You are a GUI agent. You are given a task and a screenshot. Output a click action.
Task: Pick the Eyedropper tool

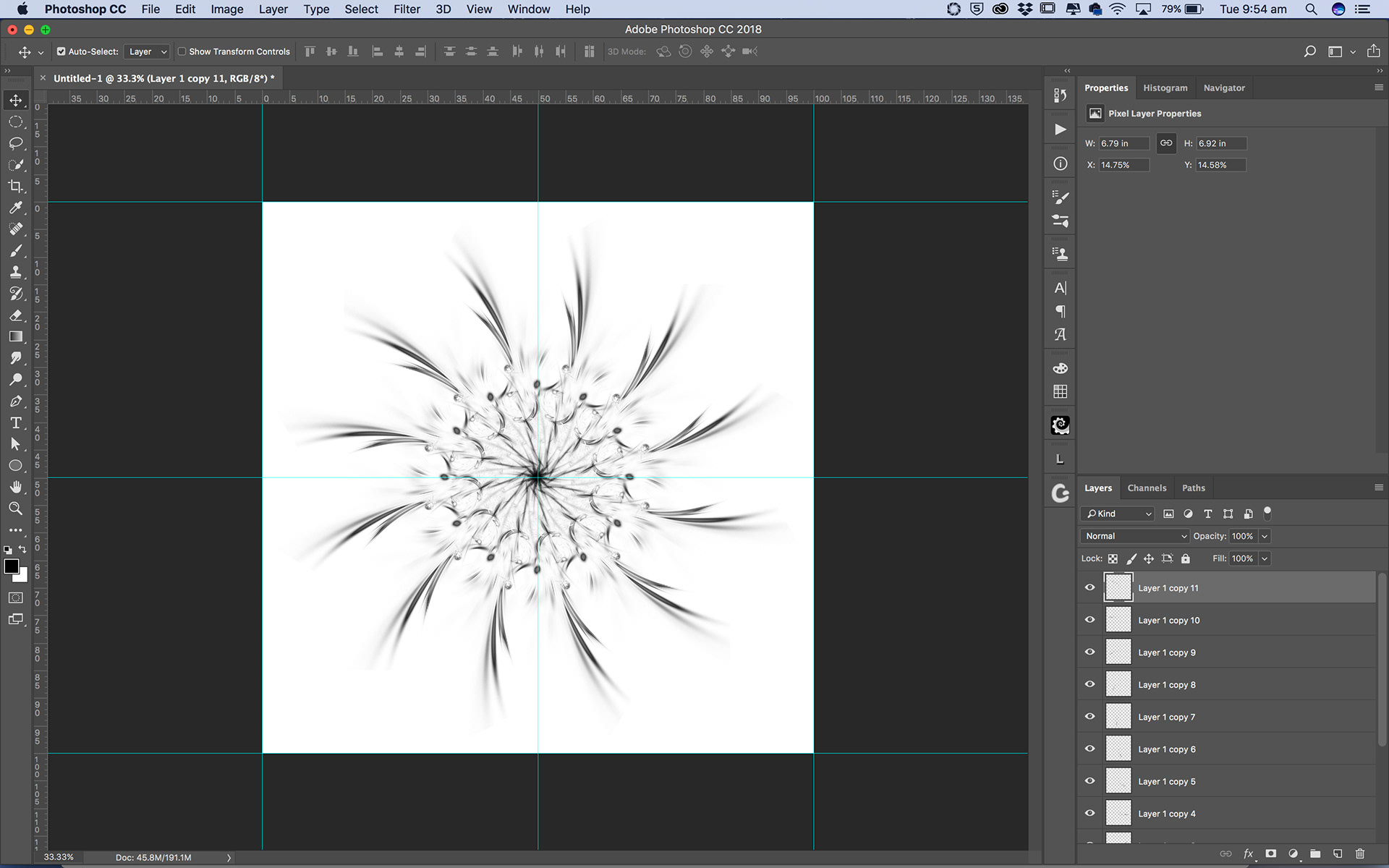coord(16,208)
